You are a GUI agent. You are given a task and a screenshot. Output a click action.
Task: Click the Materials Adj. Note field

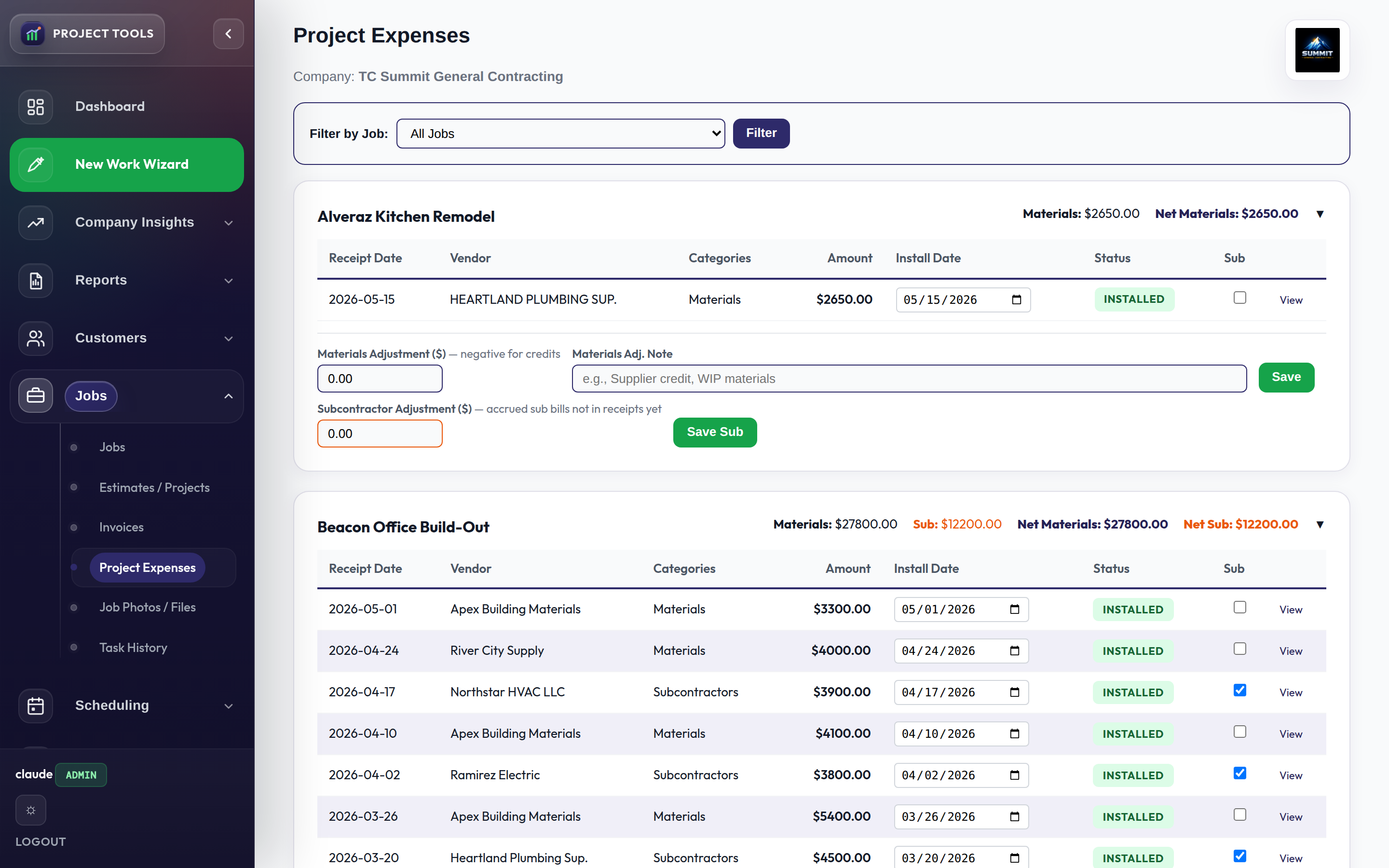coord(909,379)
